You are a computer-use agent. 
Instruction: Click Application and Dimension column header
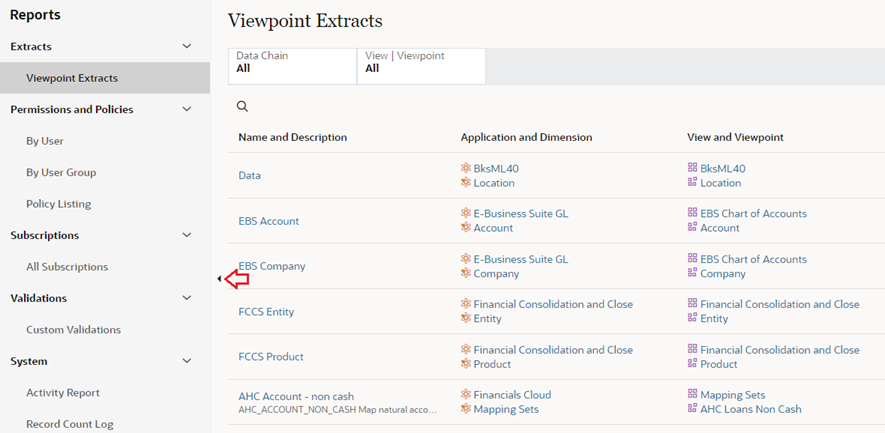[x=526, y=137]
